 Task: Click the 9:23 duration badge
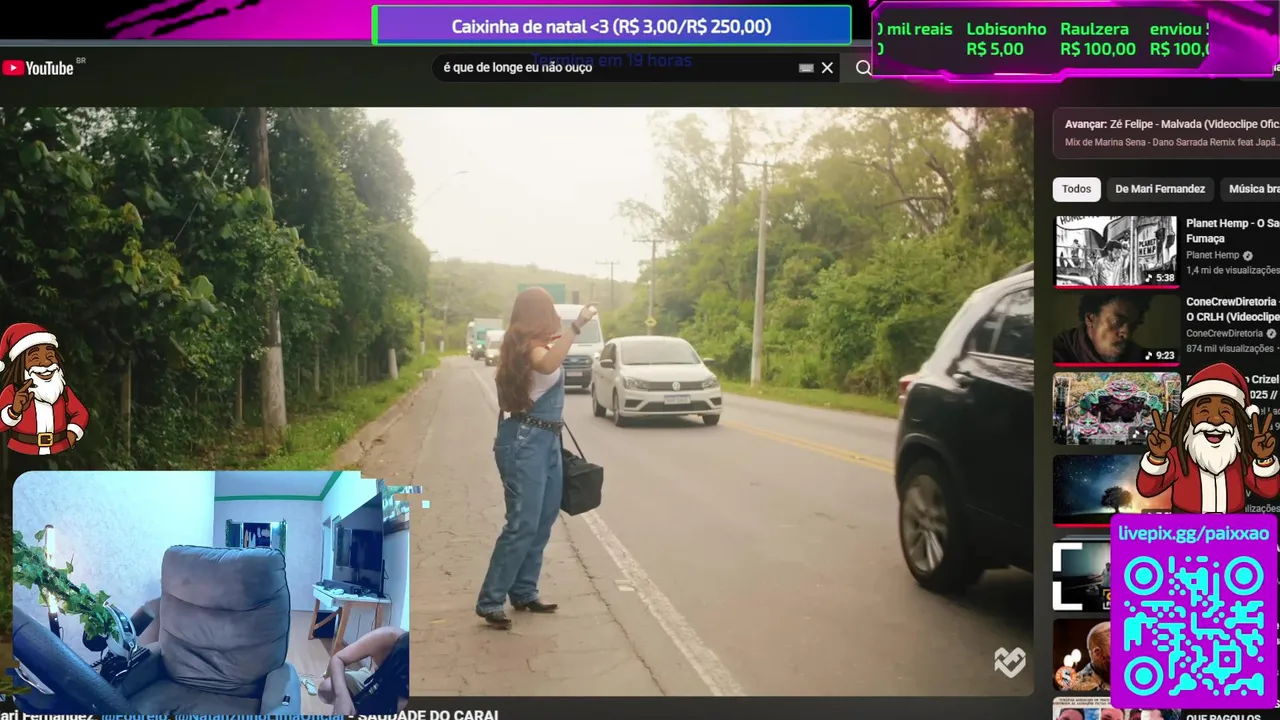click(x=1160, y=355)
